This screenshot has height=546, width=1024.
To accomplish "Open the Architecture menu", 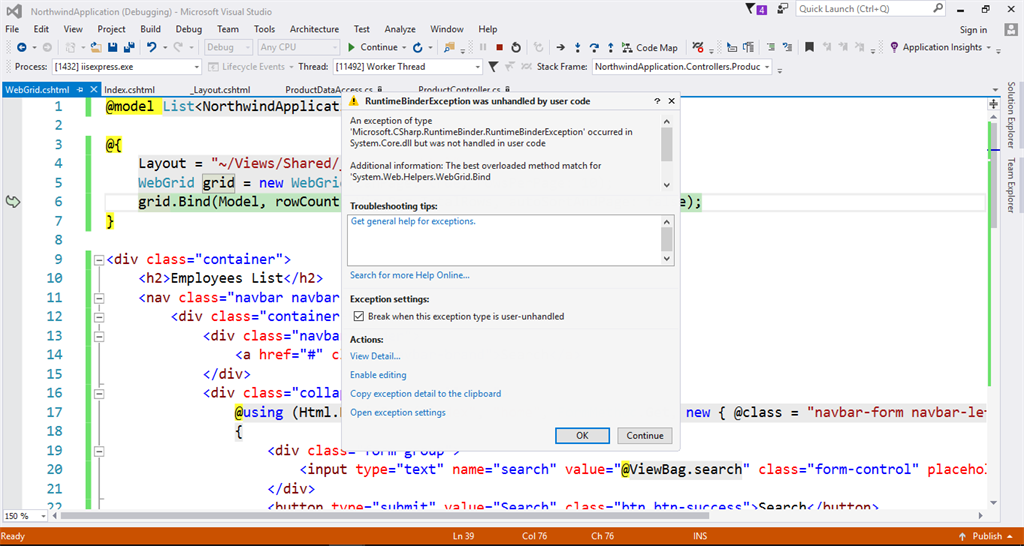I will click(314, 29).
